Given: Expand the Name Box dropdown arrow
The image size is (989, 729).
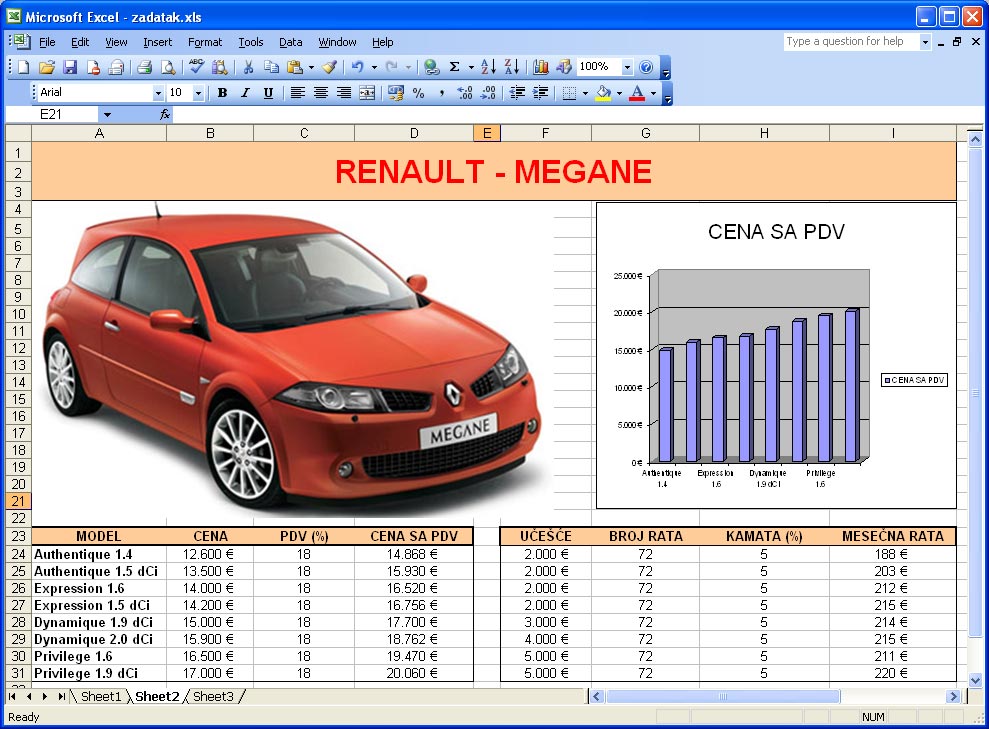Looking at the screenshot, I should coord(107,114).
